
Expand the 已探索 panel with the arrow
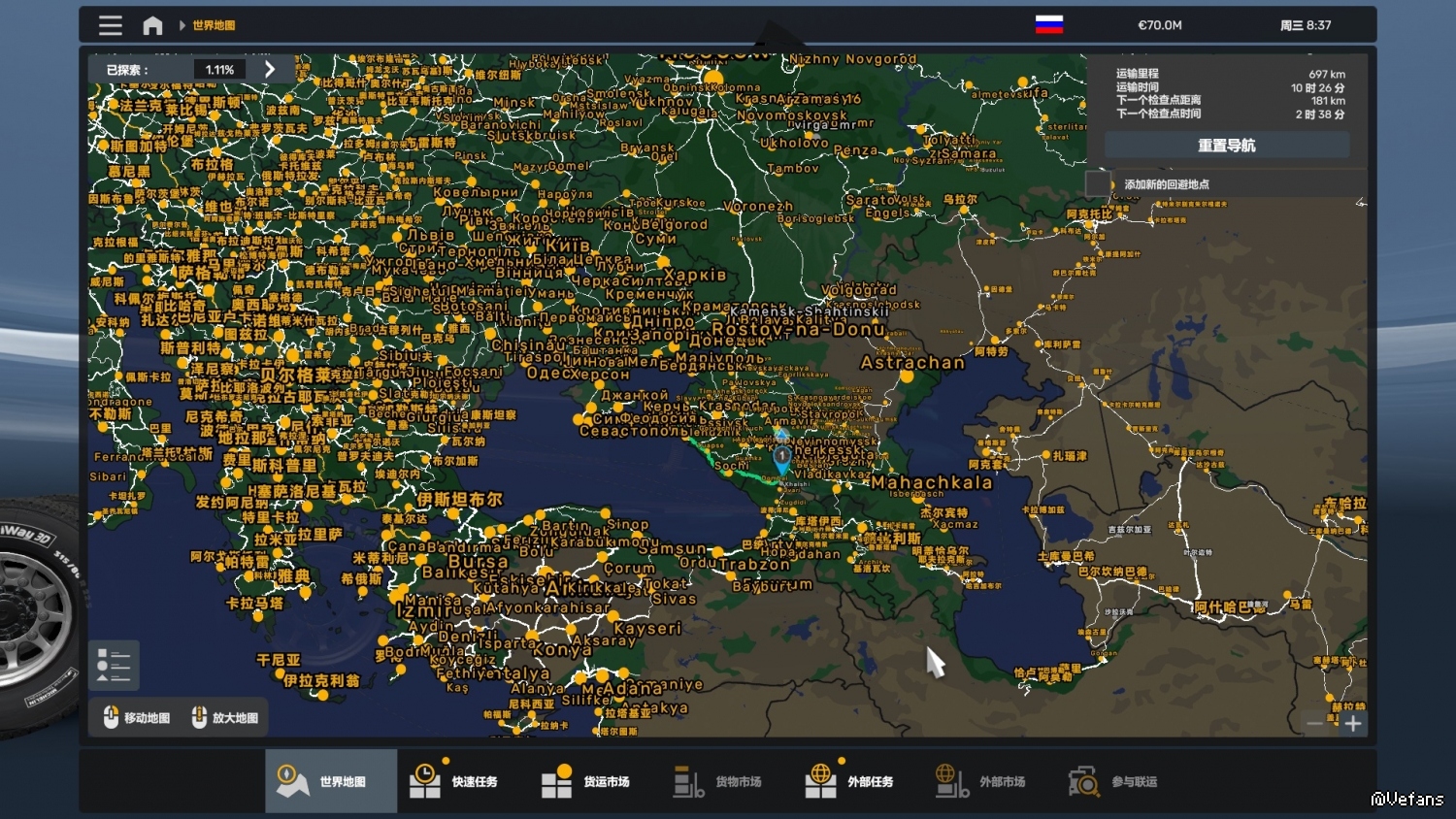[270, 69]
